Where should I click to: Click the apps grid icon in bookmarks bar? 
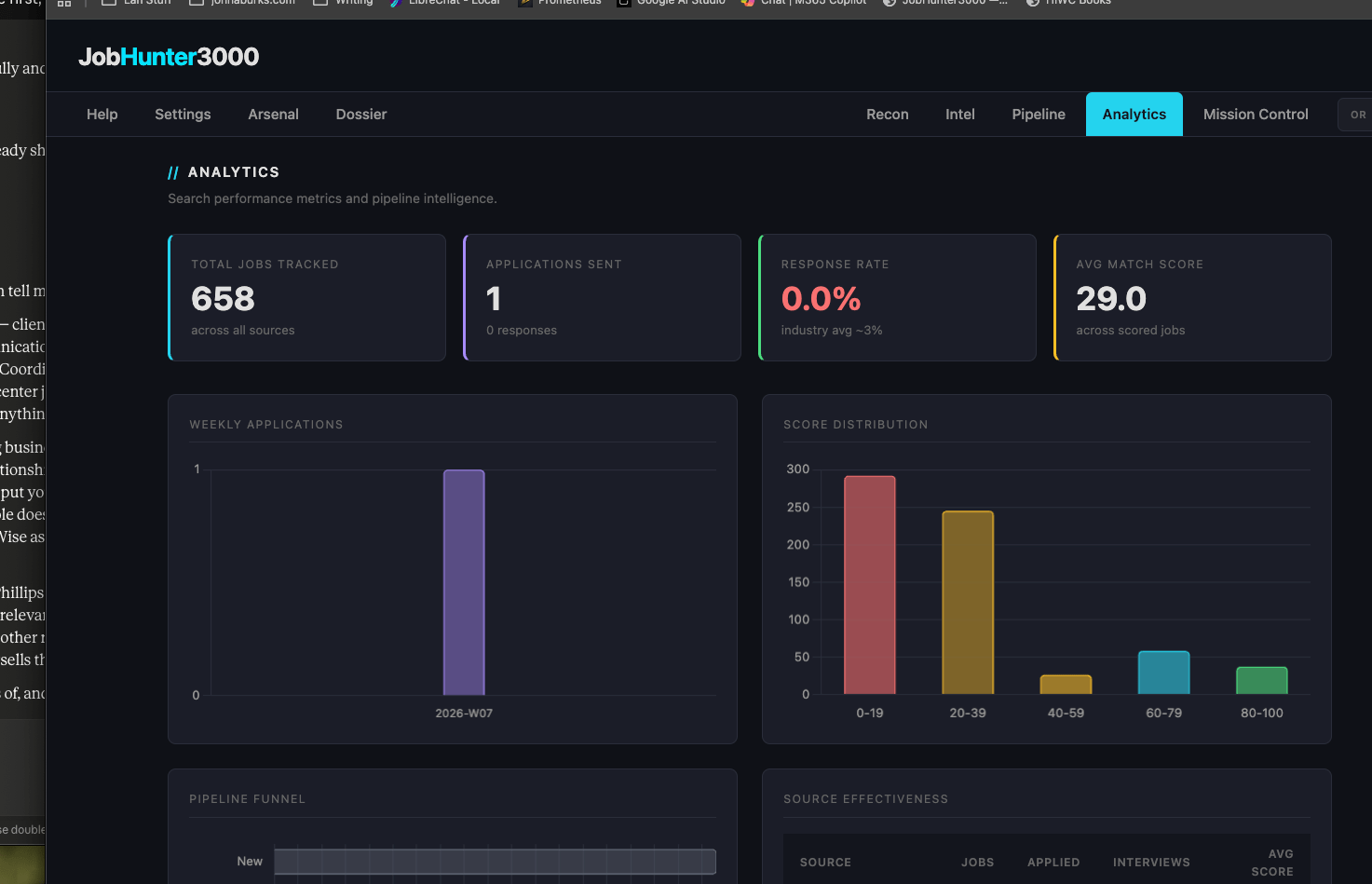point(64,3)
